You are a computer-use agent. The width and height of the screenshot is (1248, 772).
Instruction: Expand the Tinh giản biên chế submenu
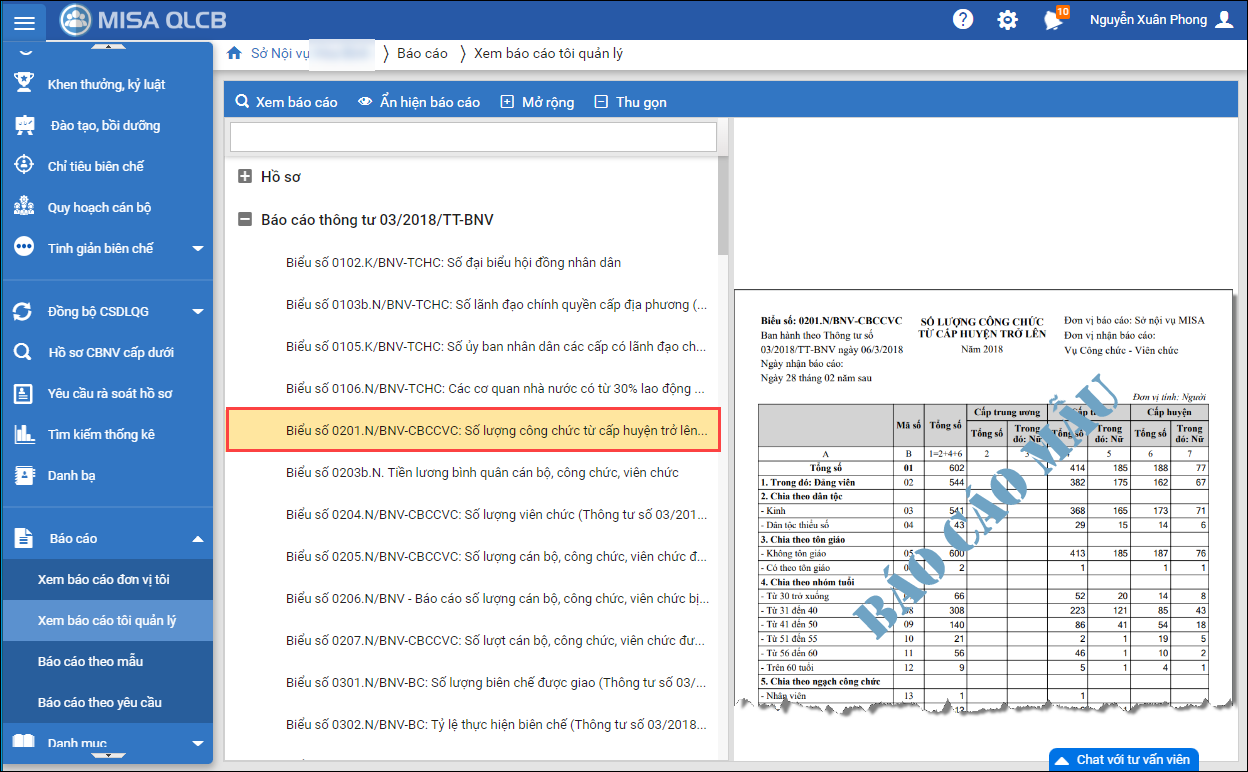197,249
